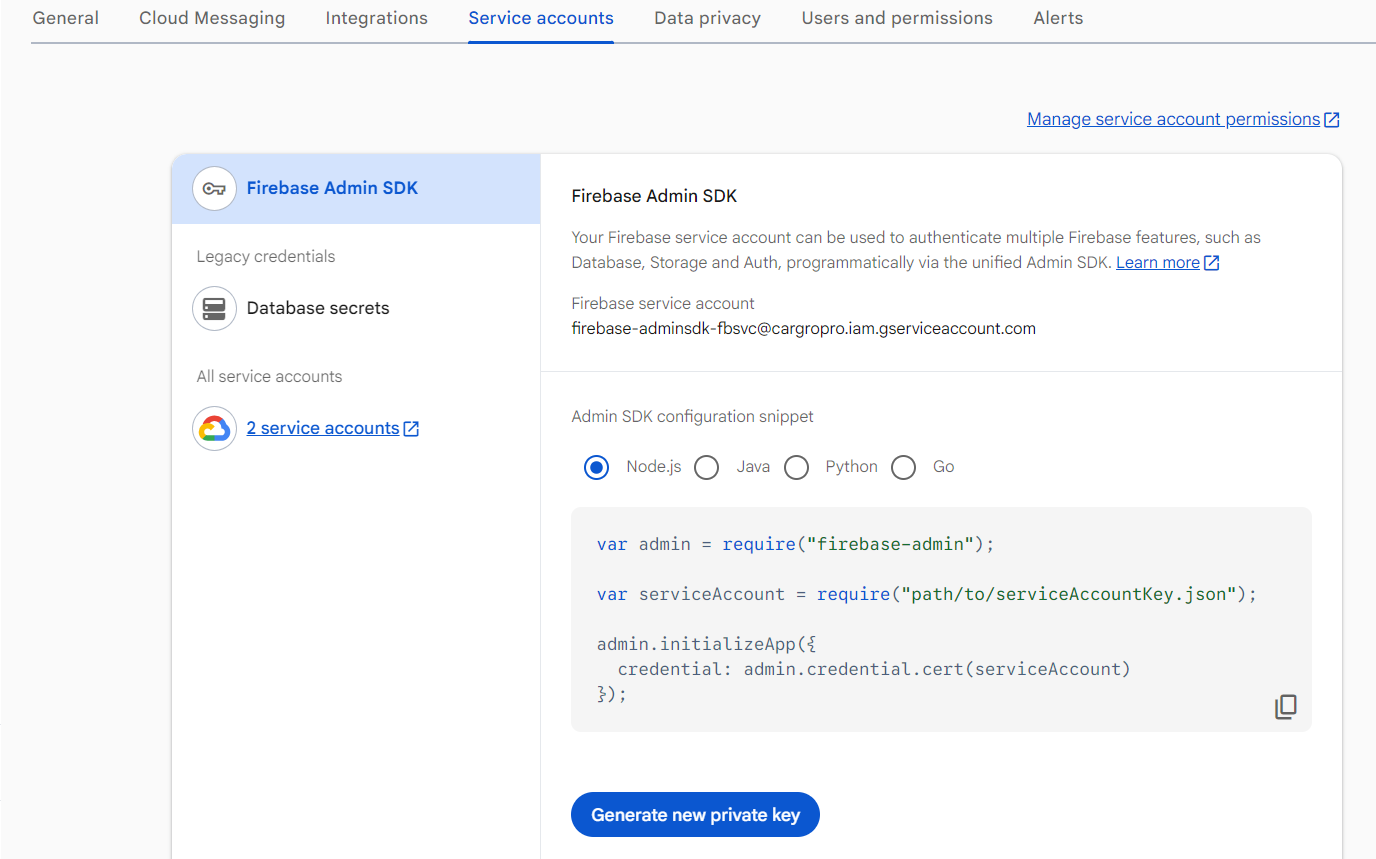The width and height of the screenshot is (1376, 859).
Task: Open Manage service account permissions link
Action: pos(1174,119)
